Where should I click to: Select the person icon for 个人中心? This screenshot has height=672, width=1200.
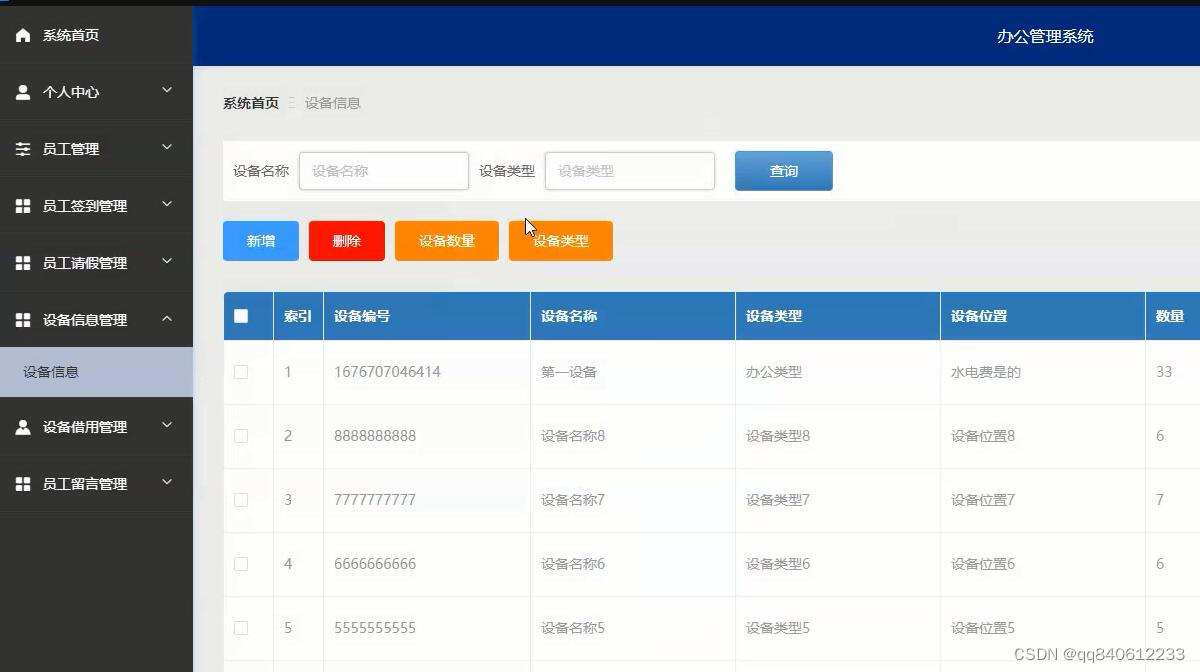coord(23,91)
